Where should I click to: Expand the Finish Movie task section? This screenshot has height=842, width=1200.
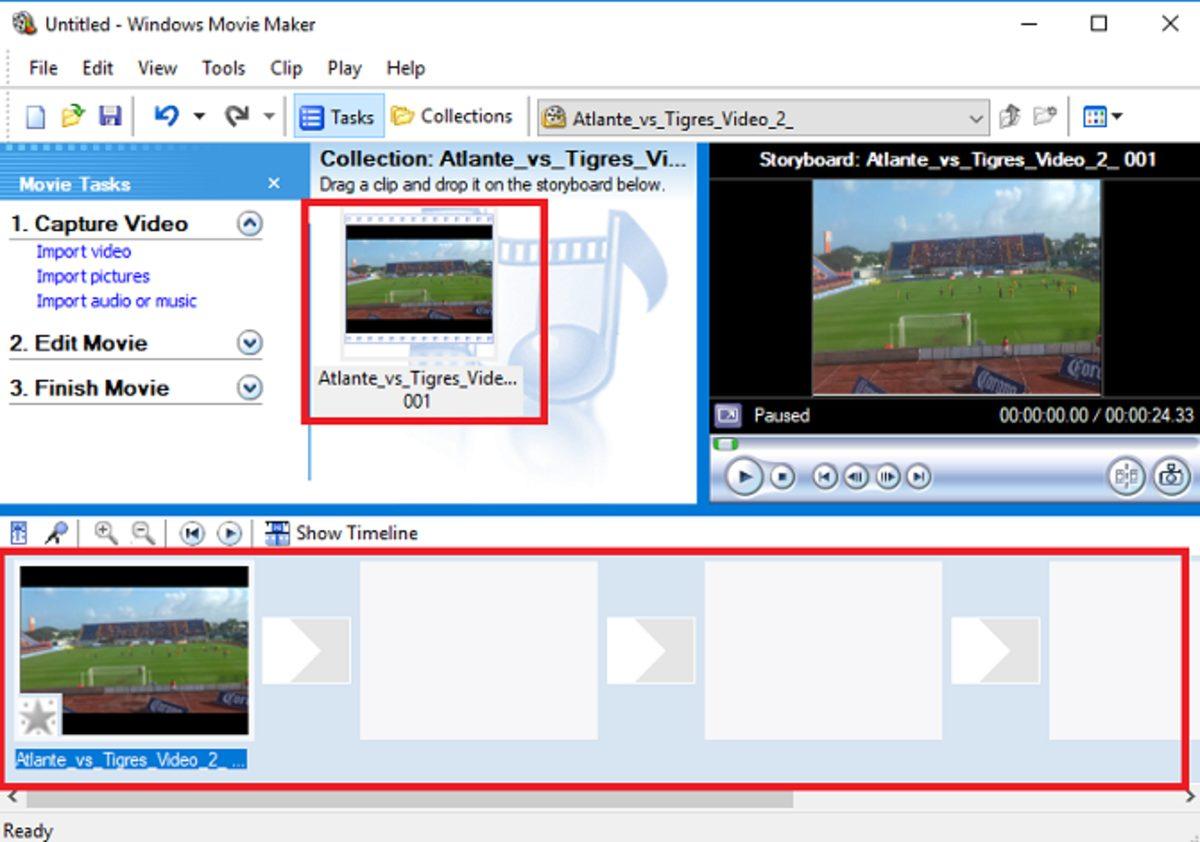click(250, 388)
